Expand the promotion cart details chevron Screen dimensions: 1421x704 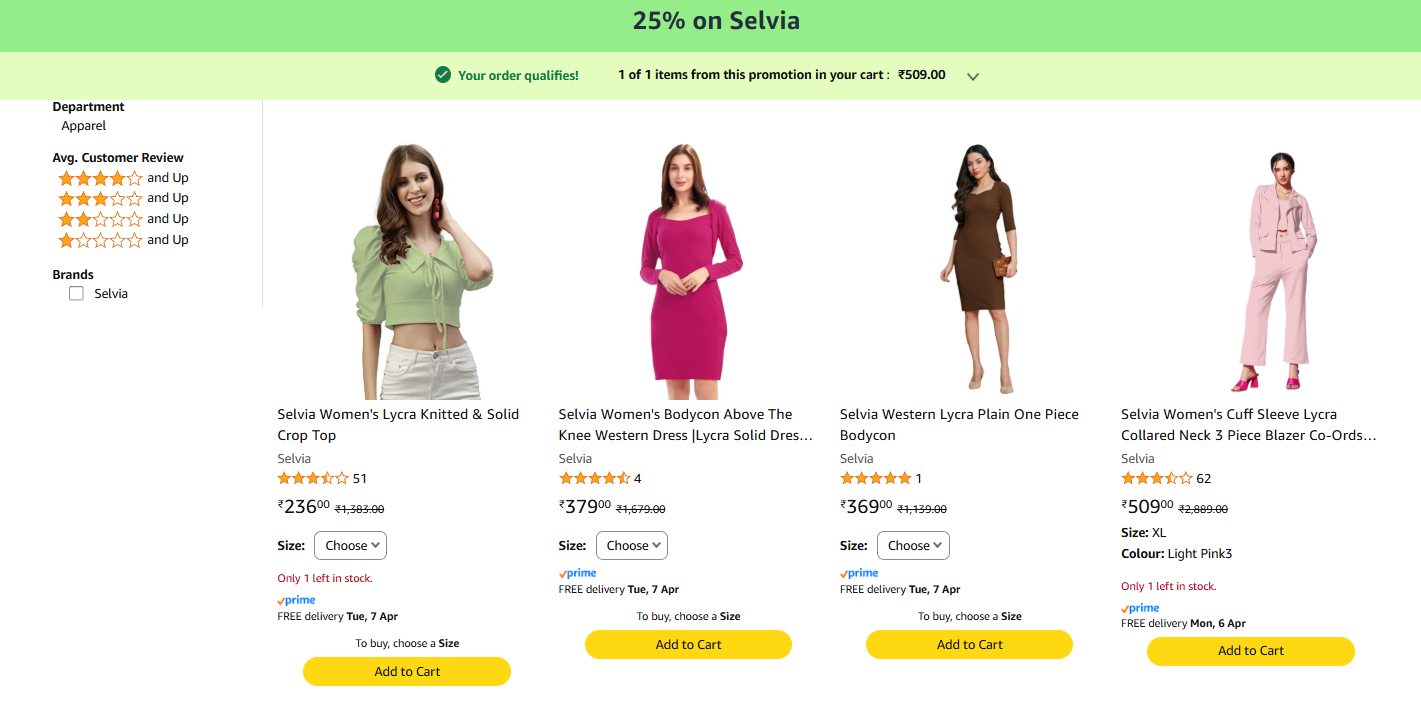(x=973, y=76)
